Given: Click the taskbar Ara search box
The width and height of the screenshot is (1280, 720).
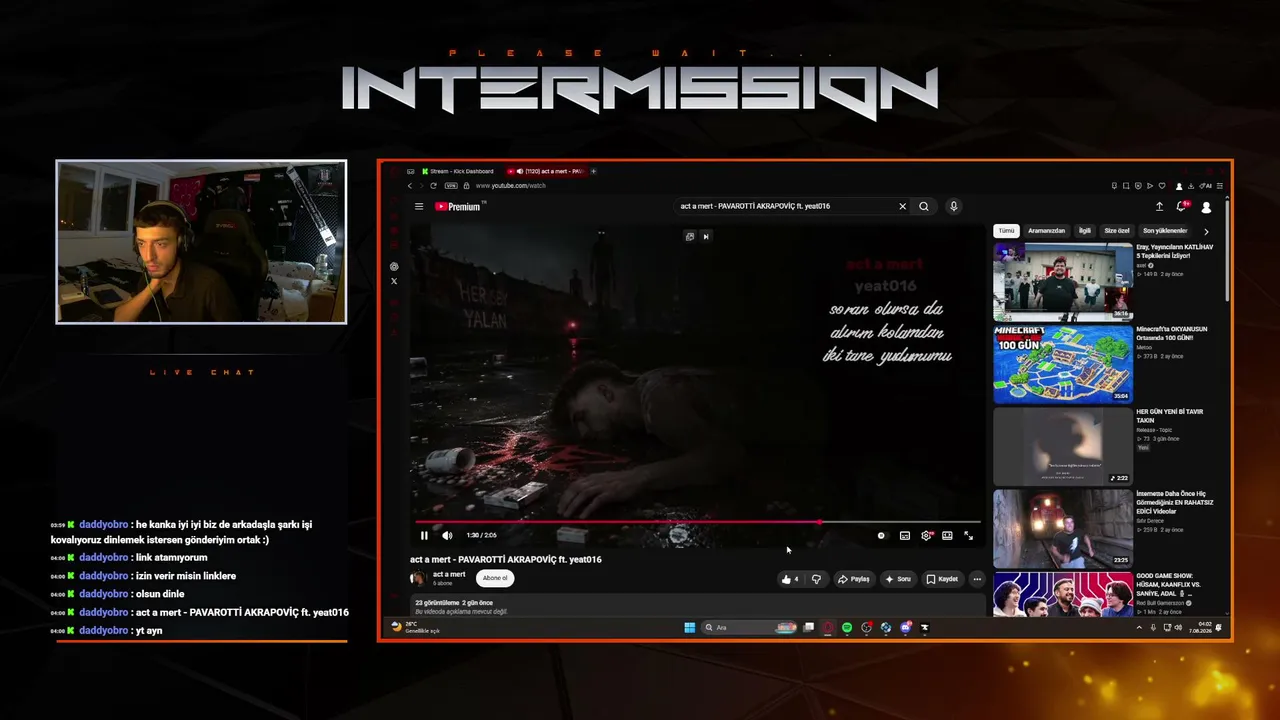Looking at the screenshot, I should point(750,628).
